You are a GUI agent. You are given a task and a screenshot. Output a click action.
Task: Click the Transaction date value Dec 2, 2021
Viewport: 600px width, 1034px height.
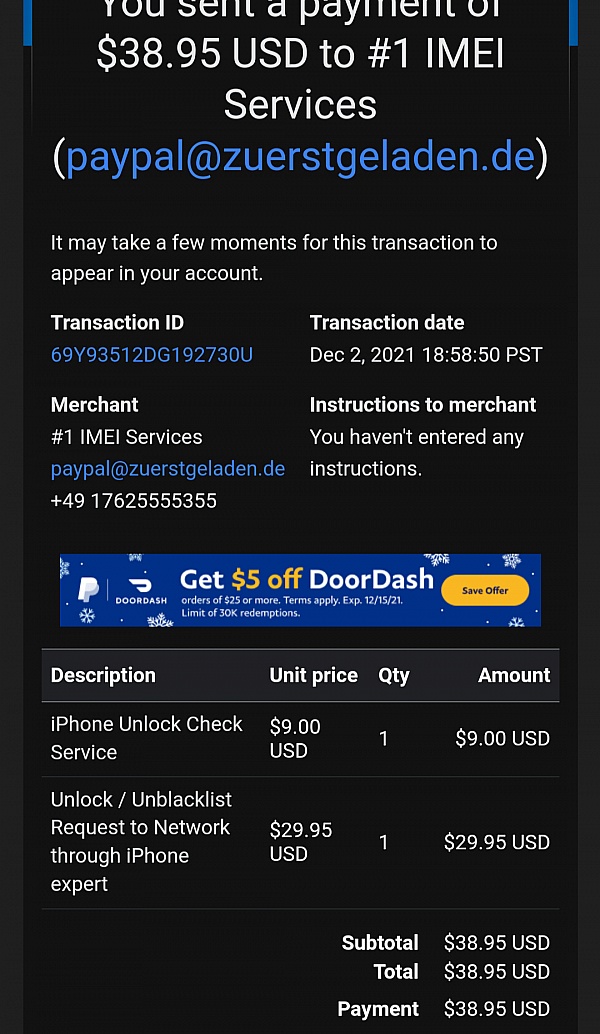[426, 355]
